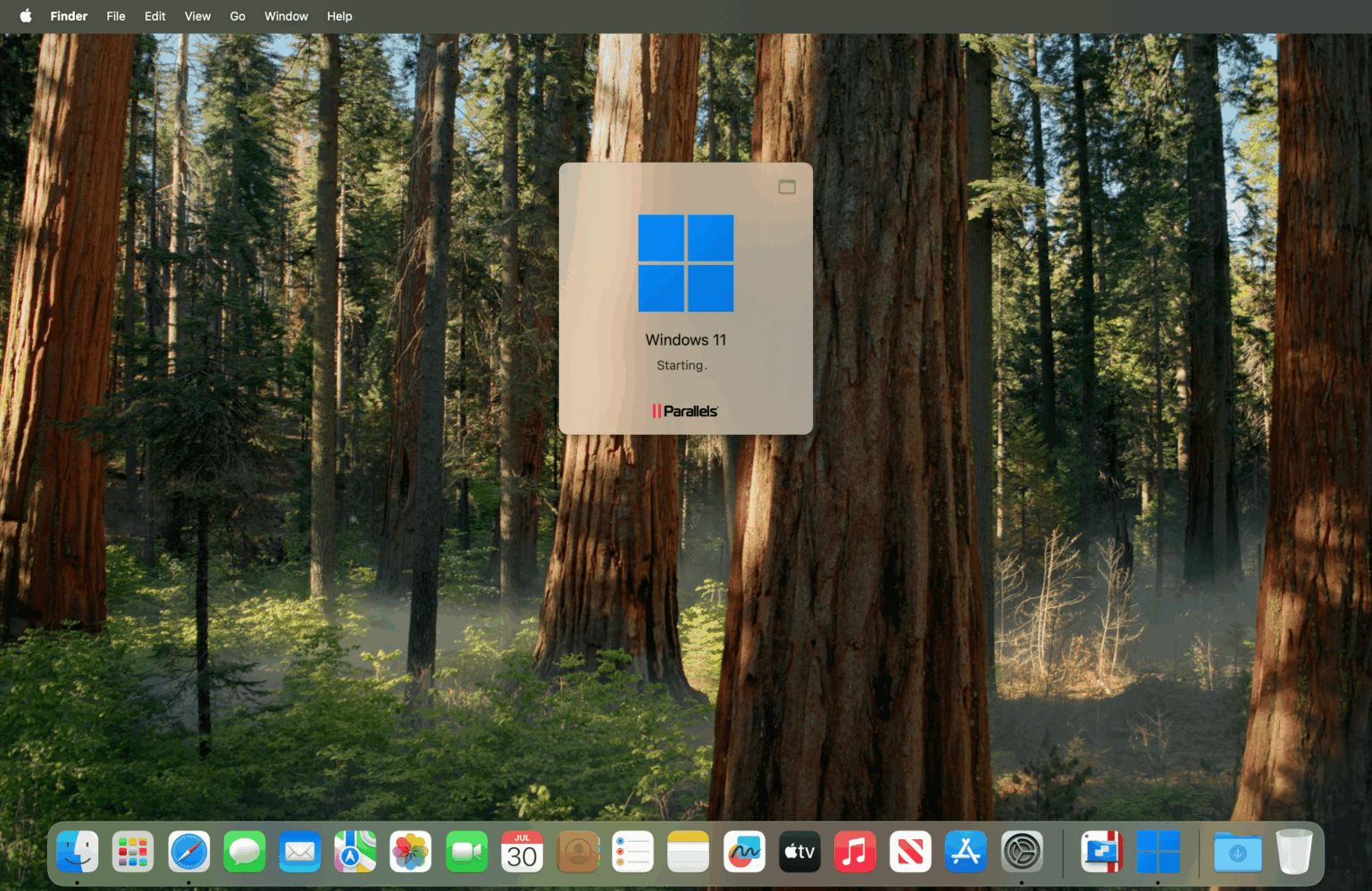Open the Parallels Desktop icon in the Dock
The width and height of the screenshot is (1372, 891).
coord(1102,851)
